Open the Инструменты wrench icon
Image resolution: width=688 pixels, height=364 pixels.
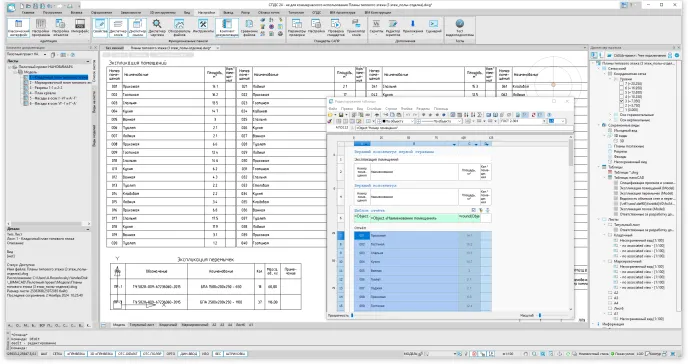[x=203, y=28]
